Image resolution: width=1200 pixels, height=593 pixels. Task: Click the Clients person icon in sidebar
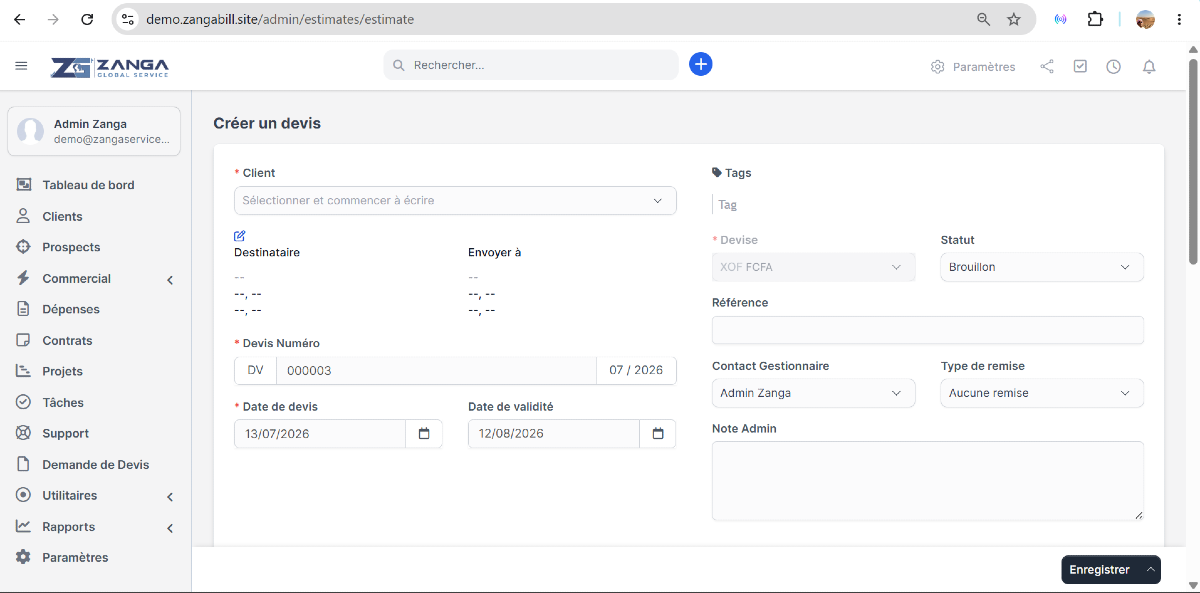pyautogui.click(x=23, y=216)
